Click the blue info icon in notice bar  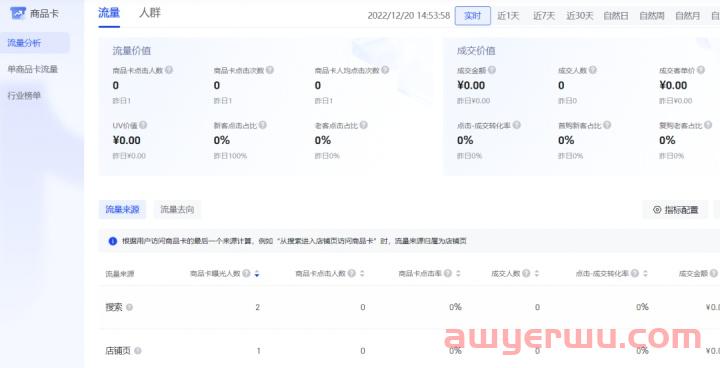112,241
